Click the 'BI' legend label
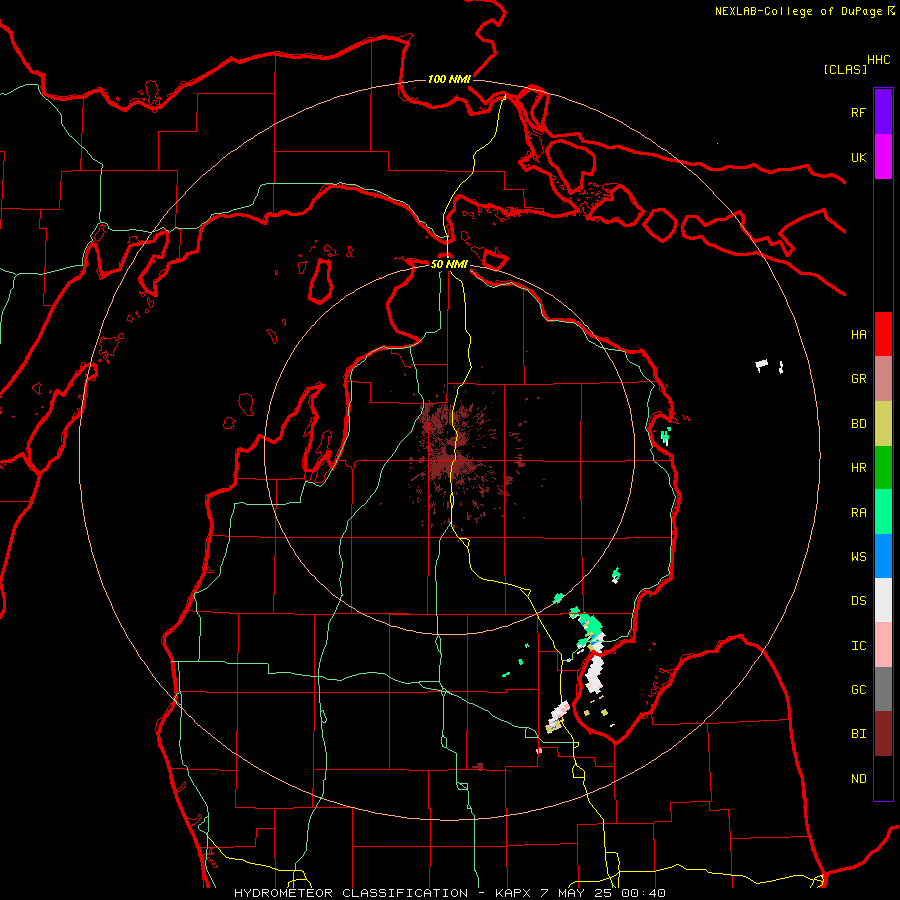This screenshot has width=900, height=900. click(x=858, y=734)
